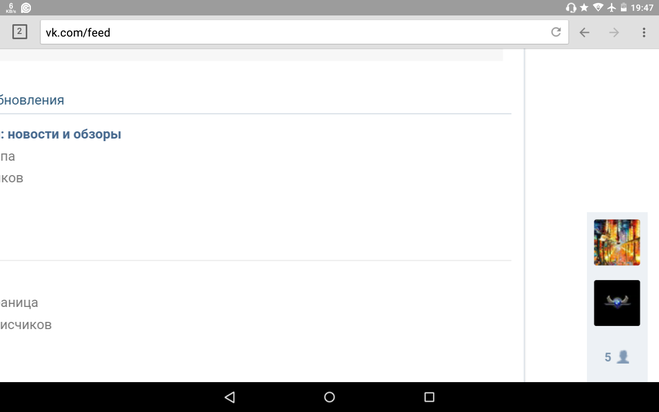The image size is (659, 412).
Task: Tap the star icon in status bar
Action: (584, 8)
